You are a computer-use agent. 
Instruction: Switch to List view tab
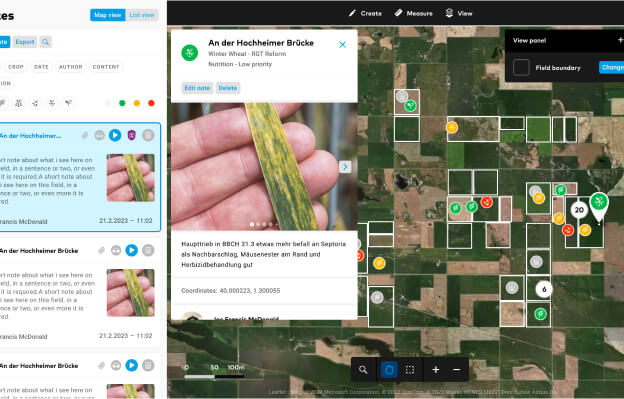pos(142,15)
